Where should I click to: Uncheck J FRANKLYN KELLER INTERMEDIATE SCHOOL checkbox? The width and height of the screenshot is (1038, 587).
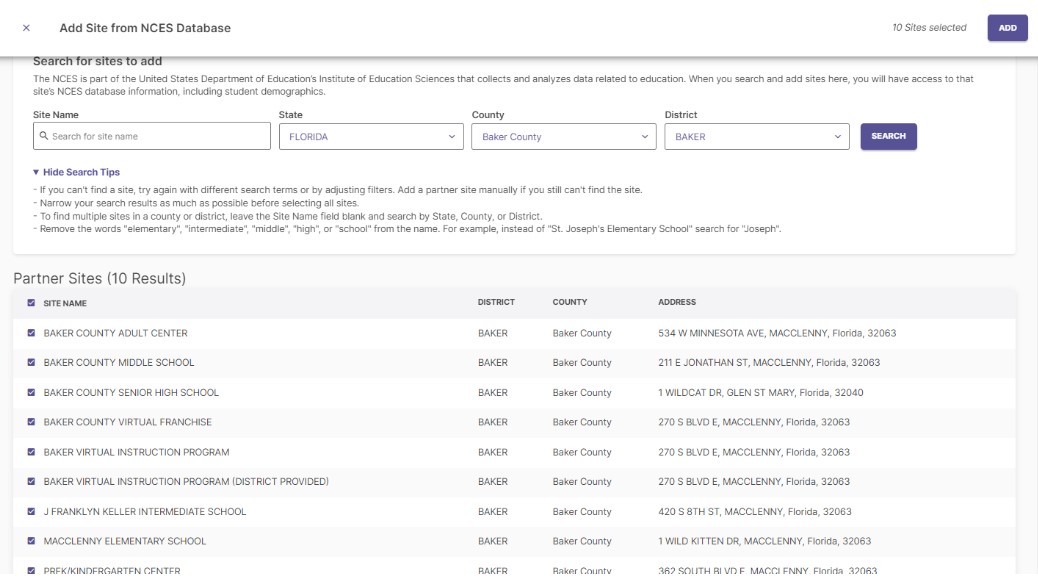(x=31, y=512)
